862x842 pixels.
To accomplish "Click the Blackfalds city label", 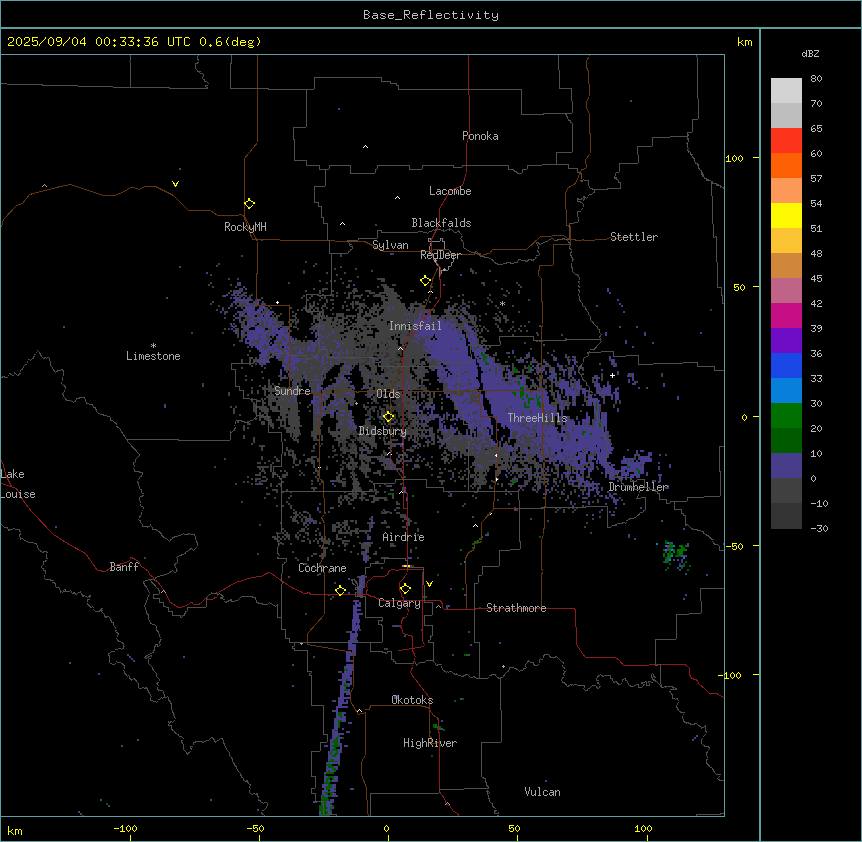I will (441, 223).
